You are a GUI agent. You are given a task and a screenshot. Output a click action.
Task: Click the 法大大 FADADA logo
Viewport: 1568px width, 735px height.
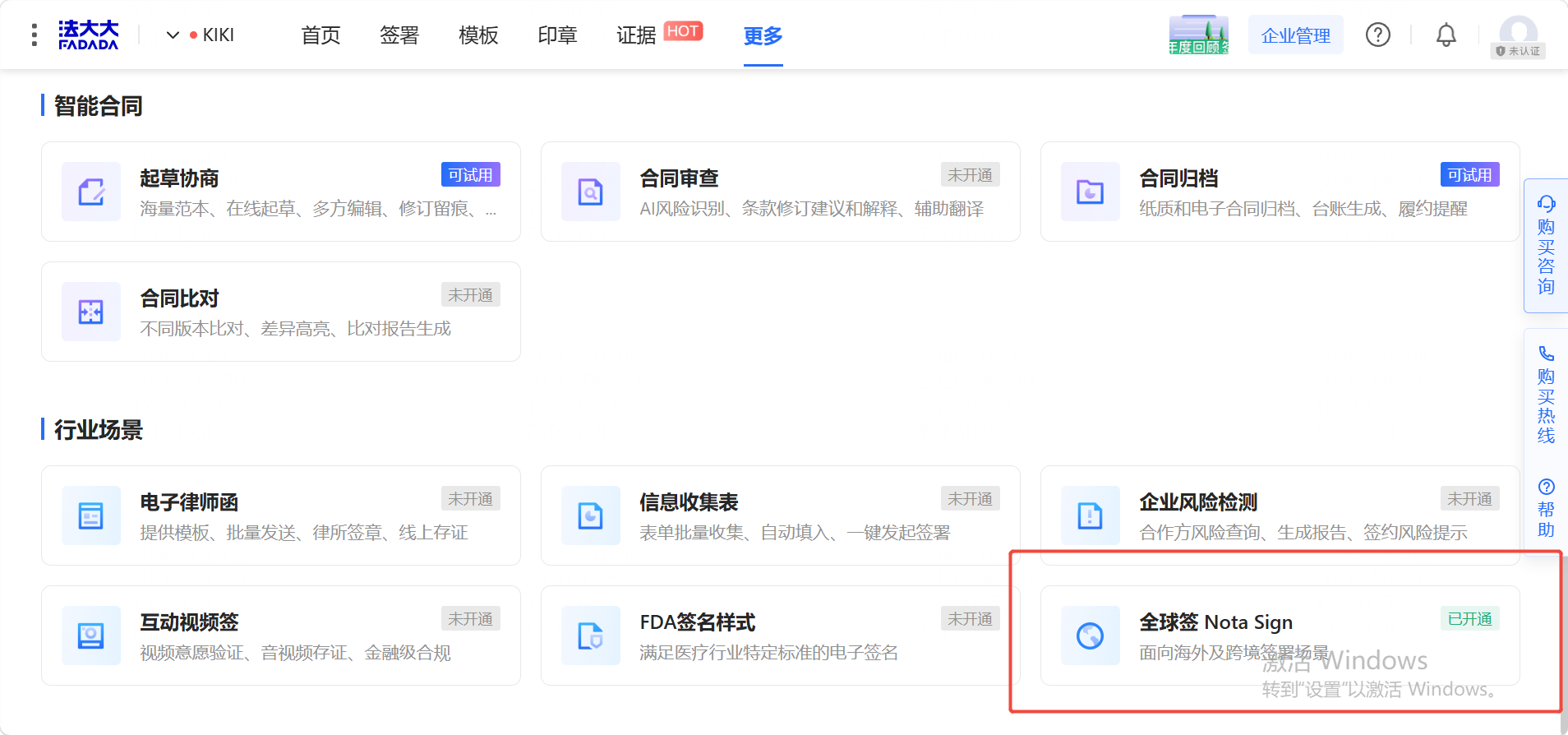pyautogui.click(x=88, y=35)
